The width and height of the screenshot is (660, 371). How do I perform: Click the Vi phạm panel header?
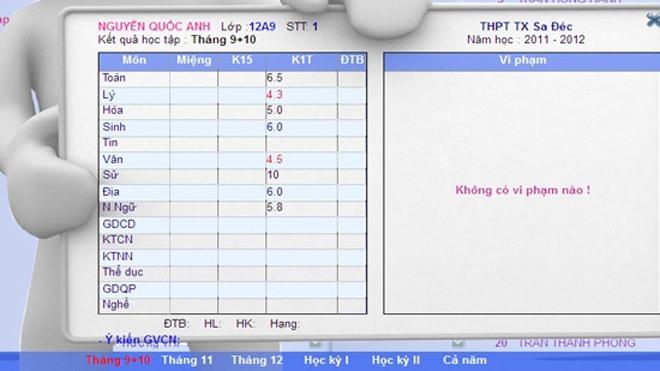[522, 61]
